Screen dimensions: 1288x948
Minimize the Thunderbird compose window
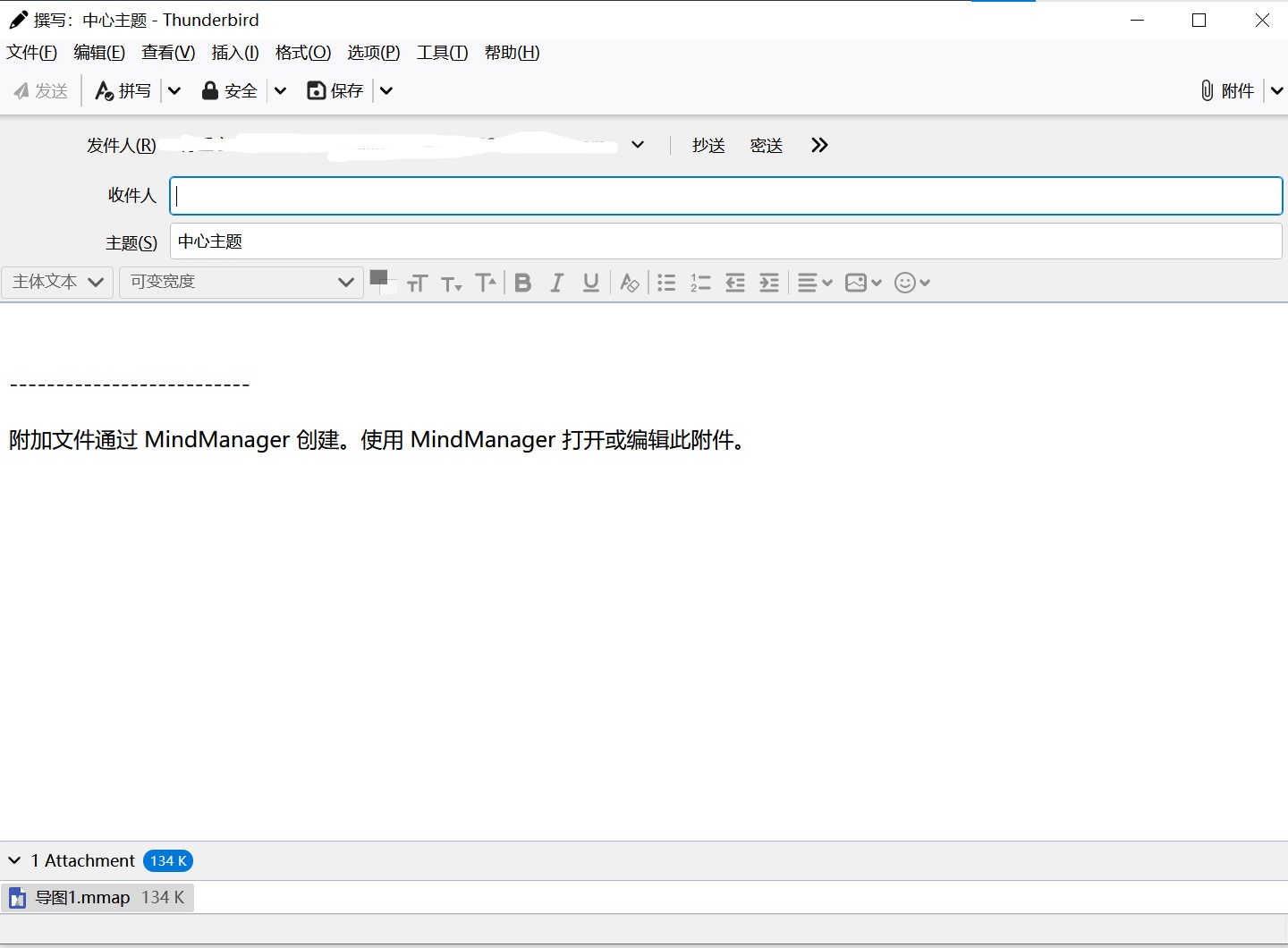click(1138, 20)
